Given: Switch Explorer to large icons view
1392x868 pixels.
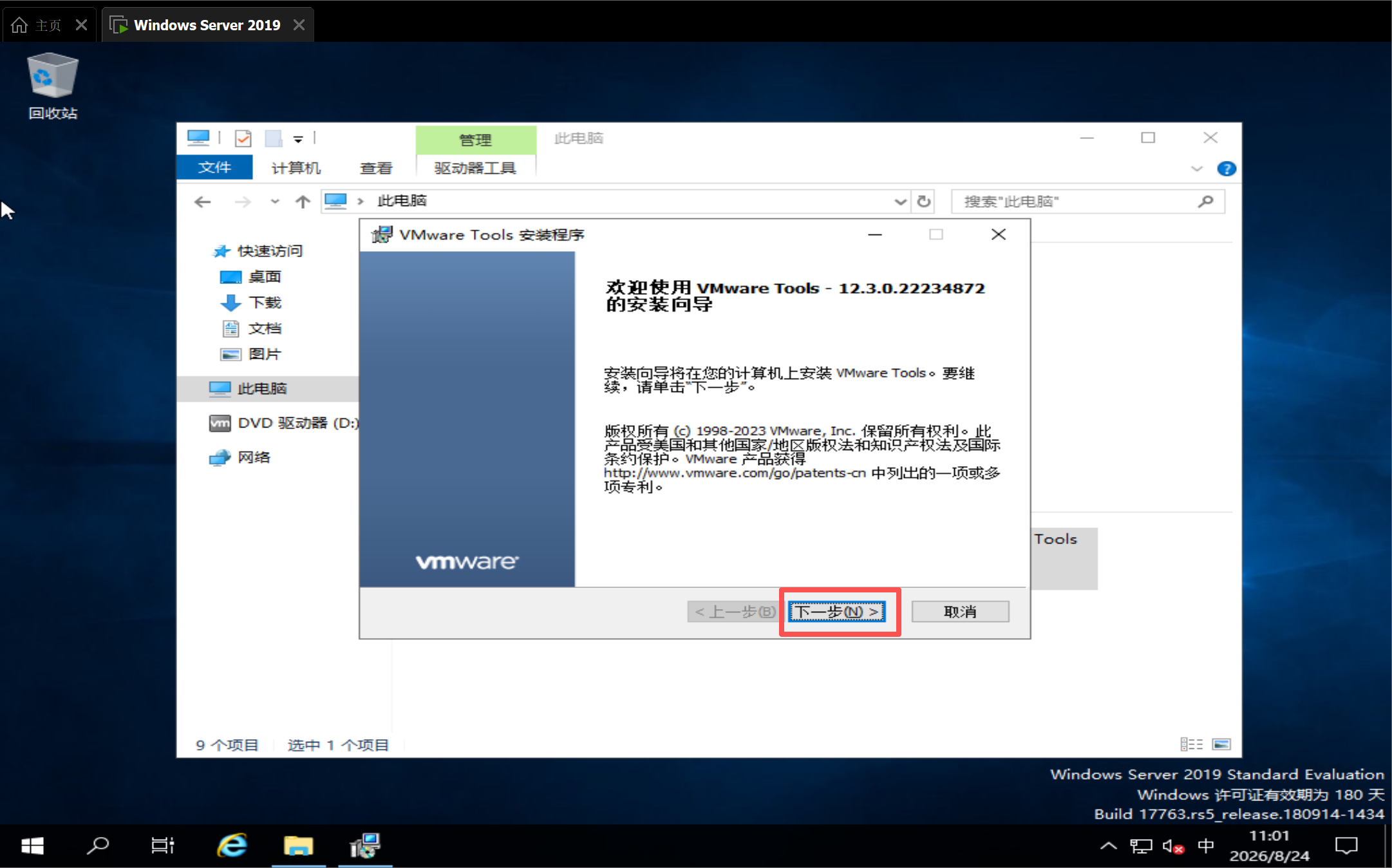Looking at the screenshot, I should pyautogui.click(x=1221, y=744).
